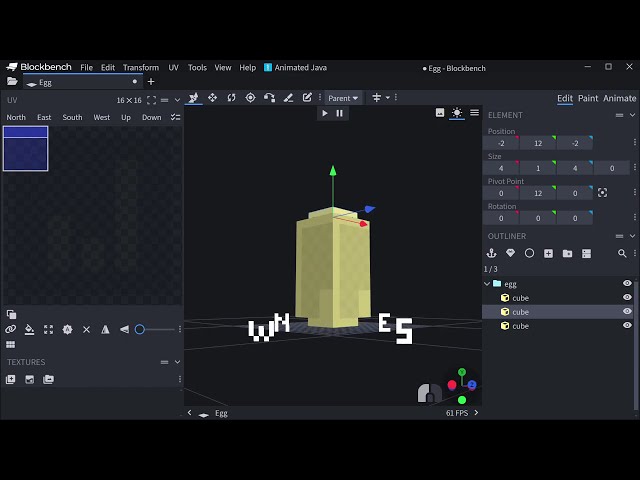Click the blue UV face thumbnail
Image resolution: width=640 pixels, height=480 pixels.
26,149
